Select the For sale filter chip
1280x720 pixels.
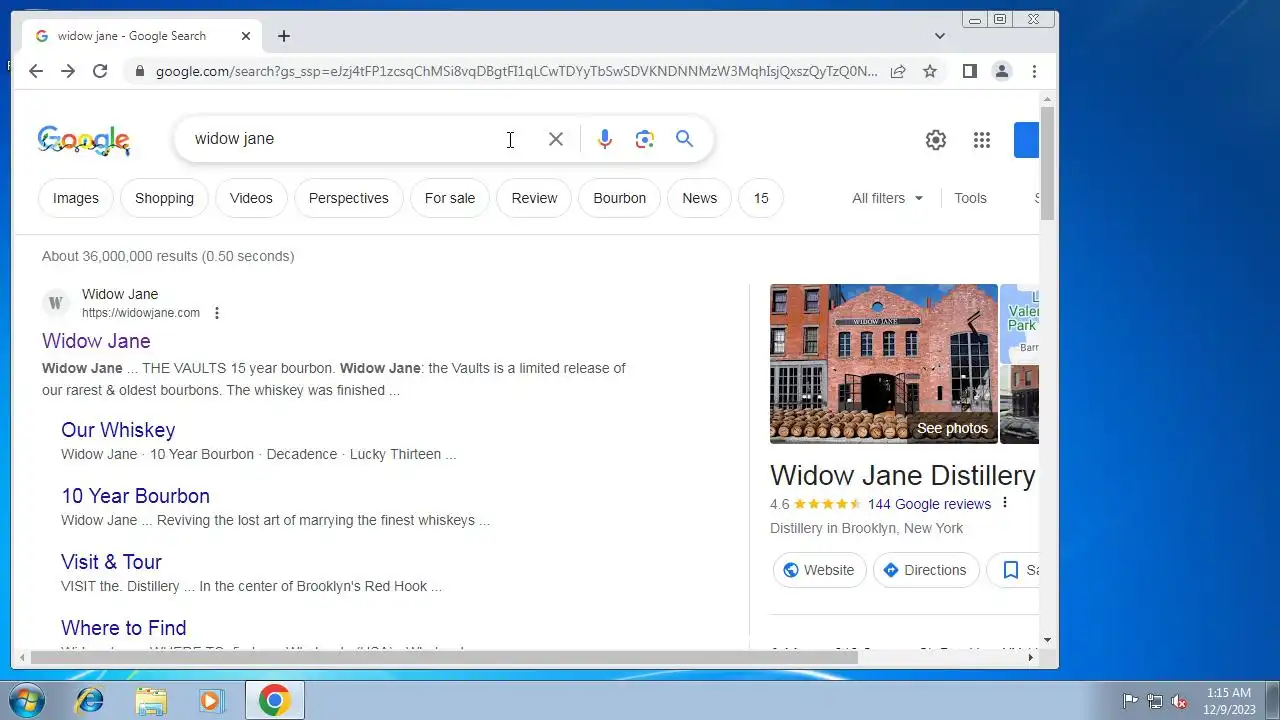coord(450,198)
